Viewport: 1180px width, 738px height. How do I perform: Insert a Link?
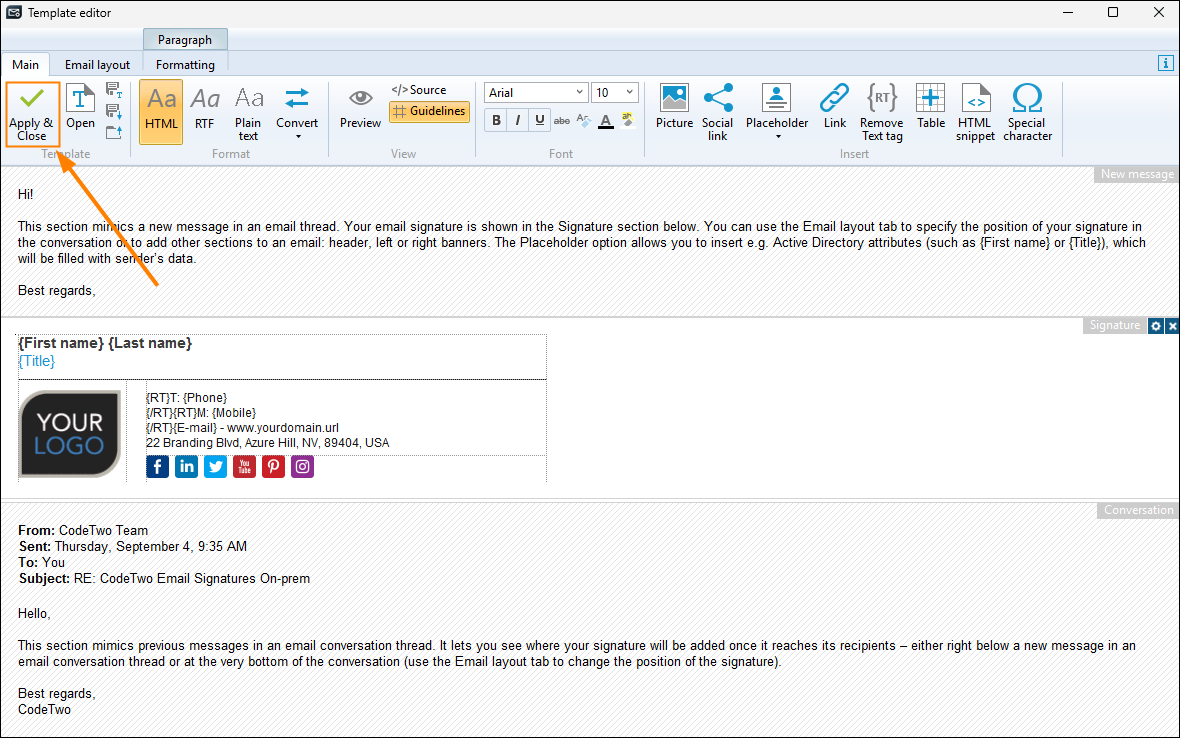click(834, 106)
